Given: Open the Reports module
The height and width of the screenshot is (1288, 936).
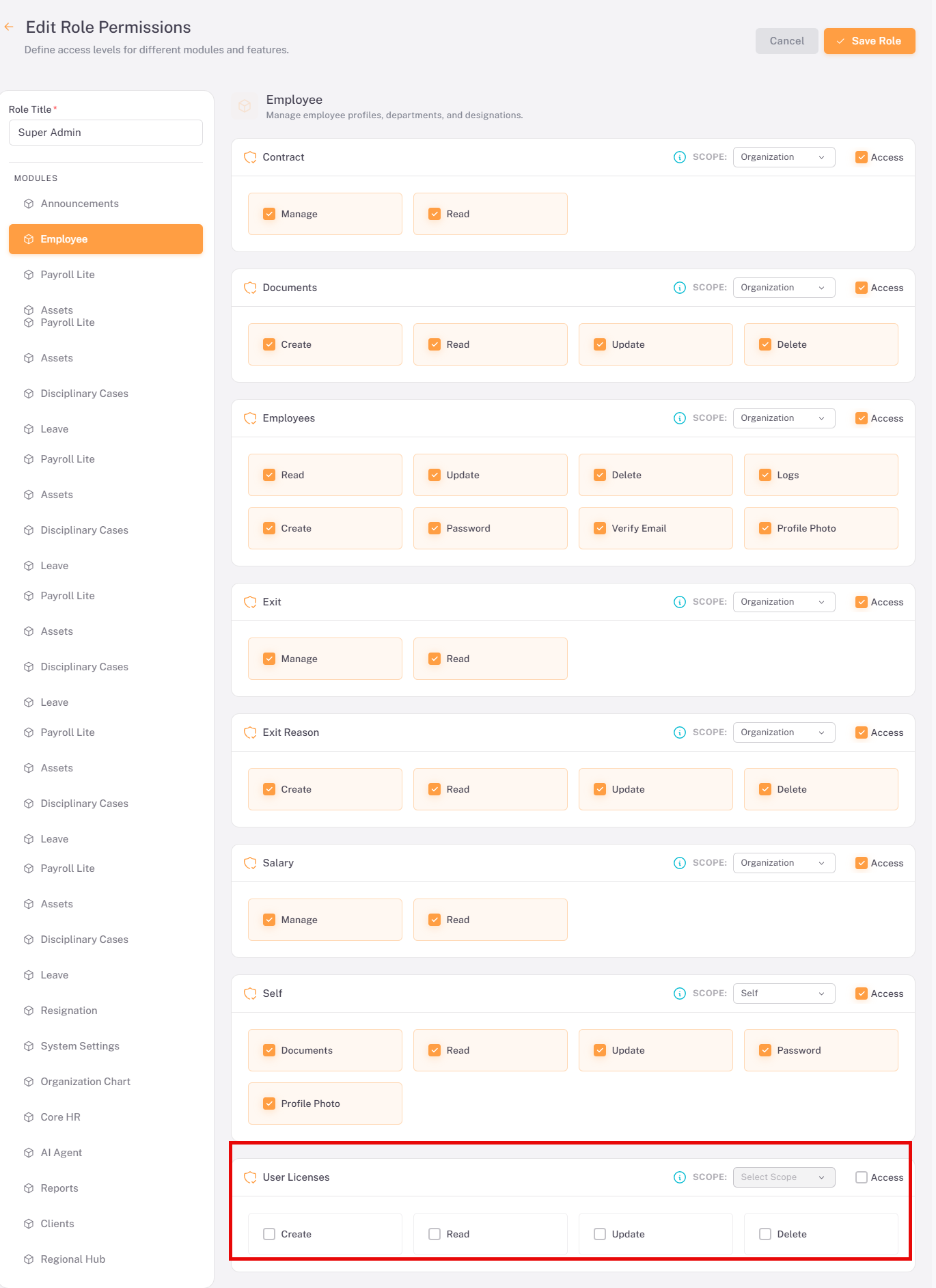Looking at the screenshot, I should tap(106, 1188).
